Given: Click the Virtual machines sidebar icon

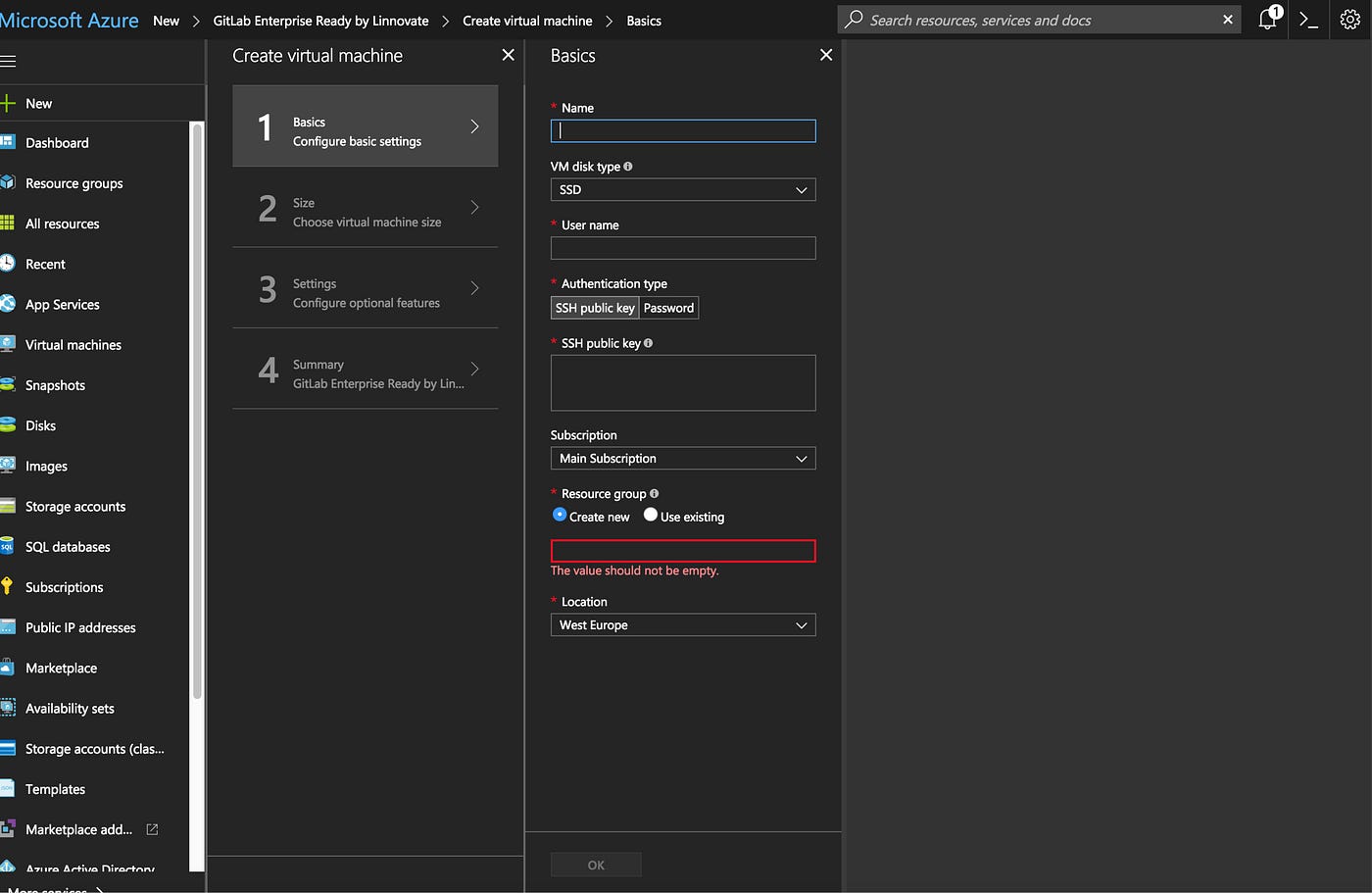Looking at the screenshot, I should tap(8, 345).
